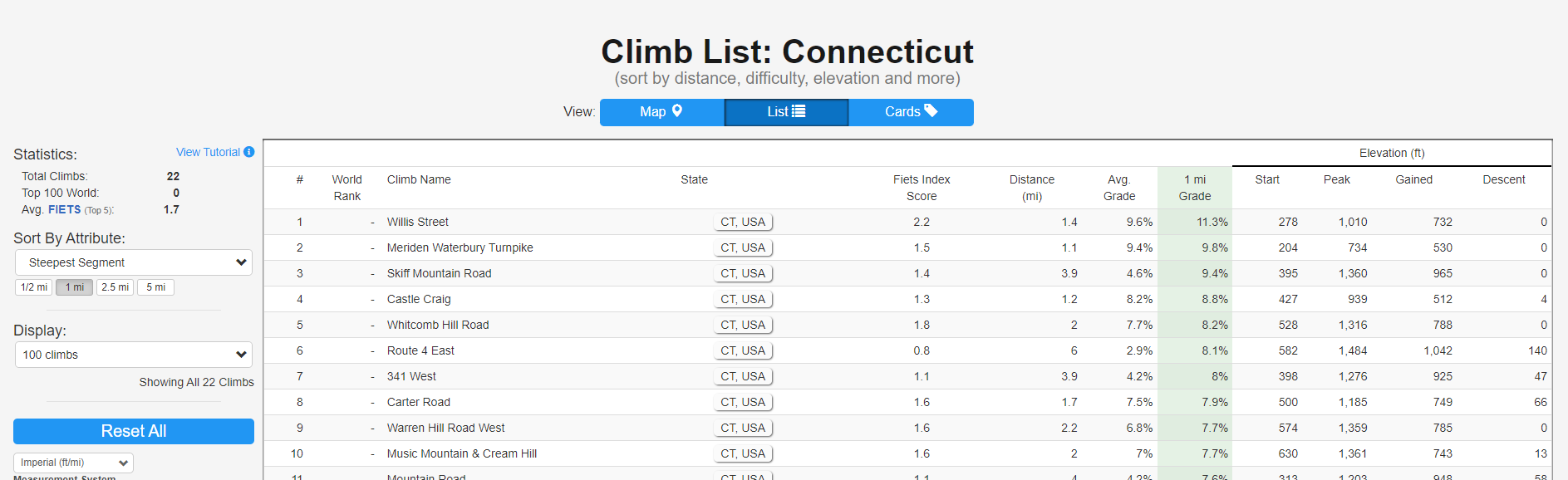Open the Steepest Segment sort dropdown
Screen dimensions: 1568x480
click(134, 262)
